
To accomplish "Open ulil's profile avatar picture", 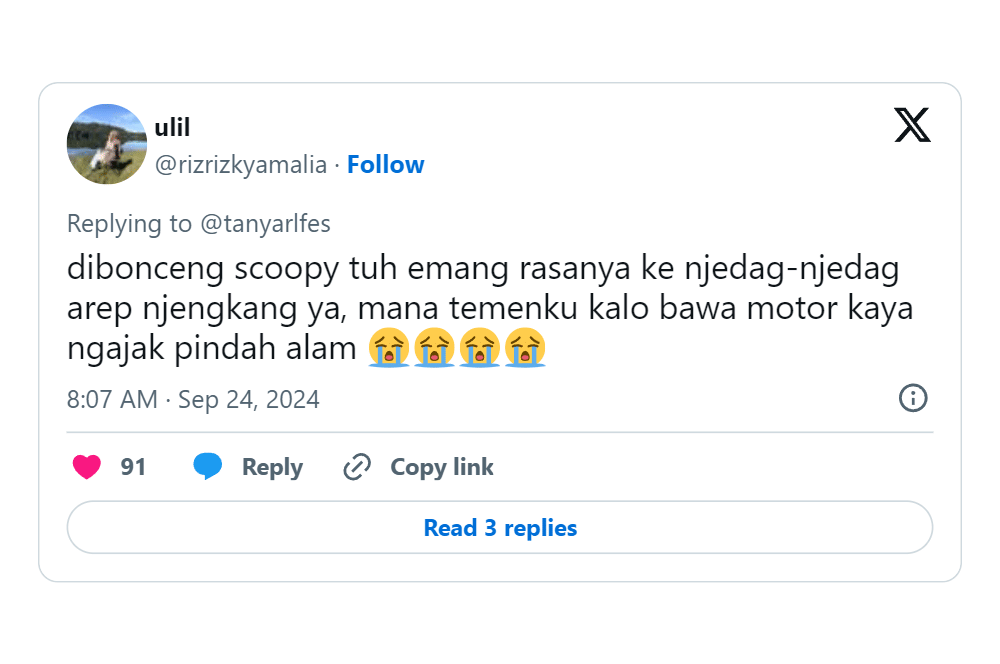I will (x=107, y=144).
